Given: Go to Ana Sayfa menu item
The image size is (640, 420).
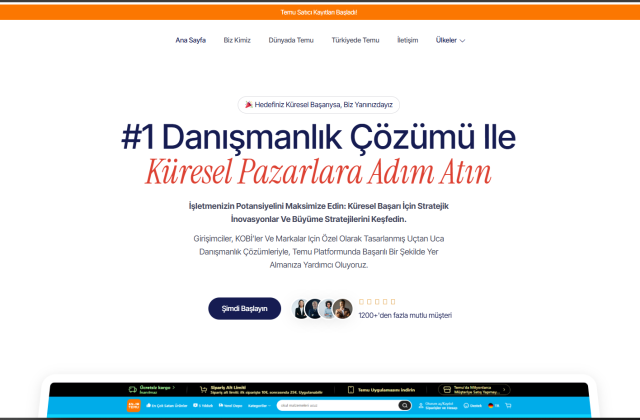Looking at the screenshot, I should tap(190, 40).
